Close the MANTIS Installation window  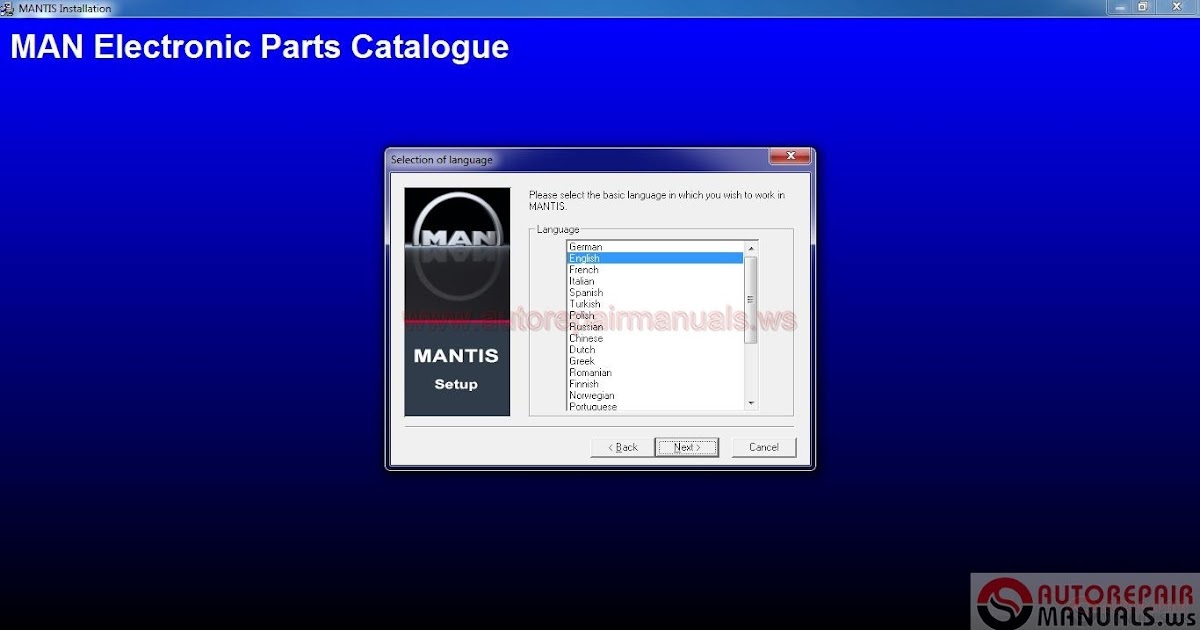pyautogui.click(x=1176, y=7)
